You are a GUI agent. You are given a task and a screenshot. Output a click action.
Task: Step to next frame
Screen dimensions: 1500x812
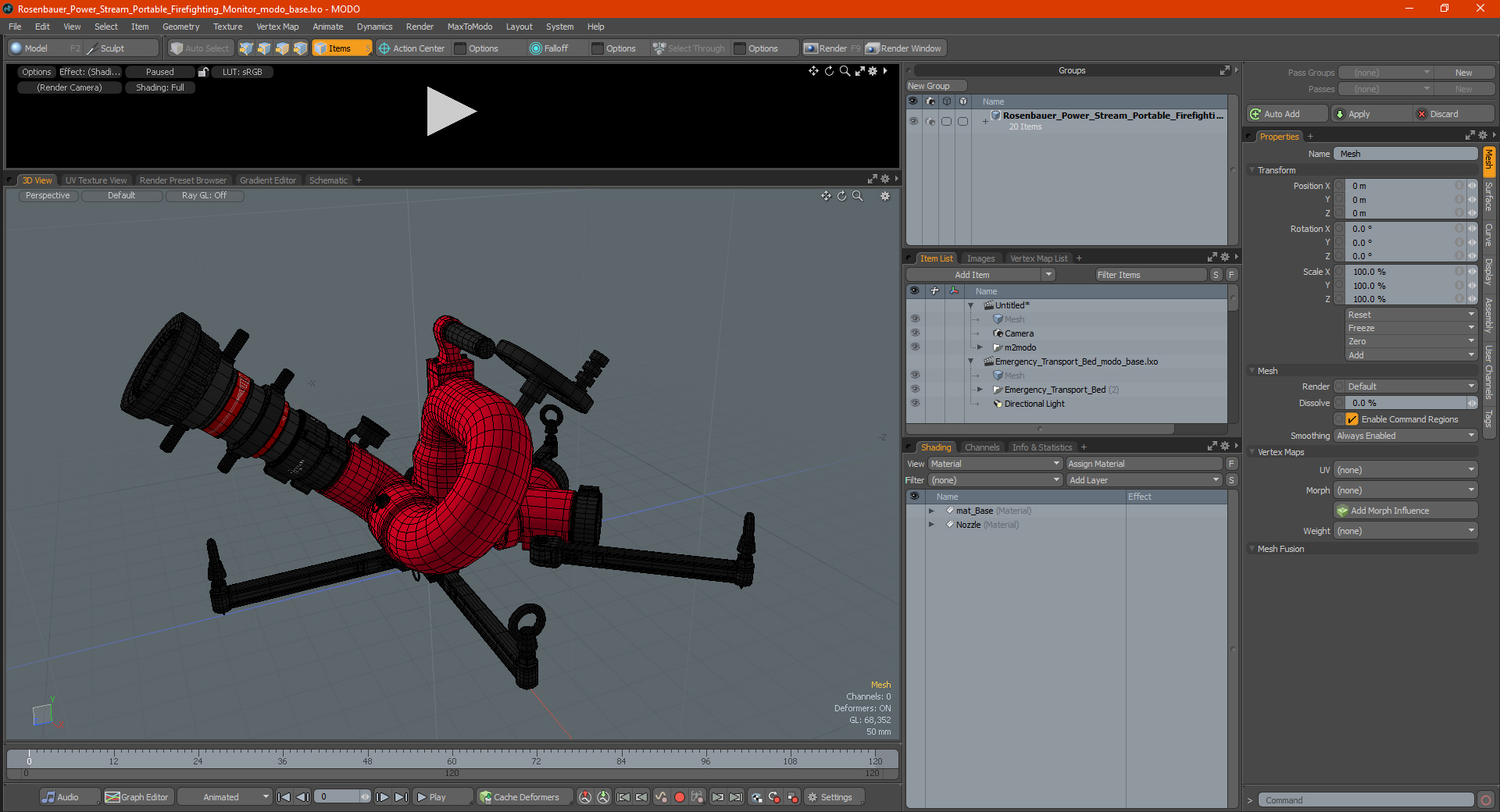[x=382, y=797]
